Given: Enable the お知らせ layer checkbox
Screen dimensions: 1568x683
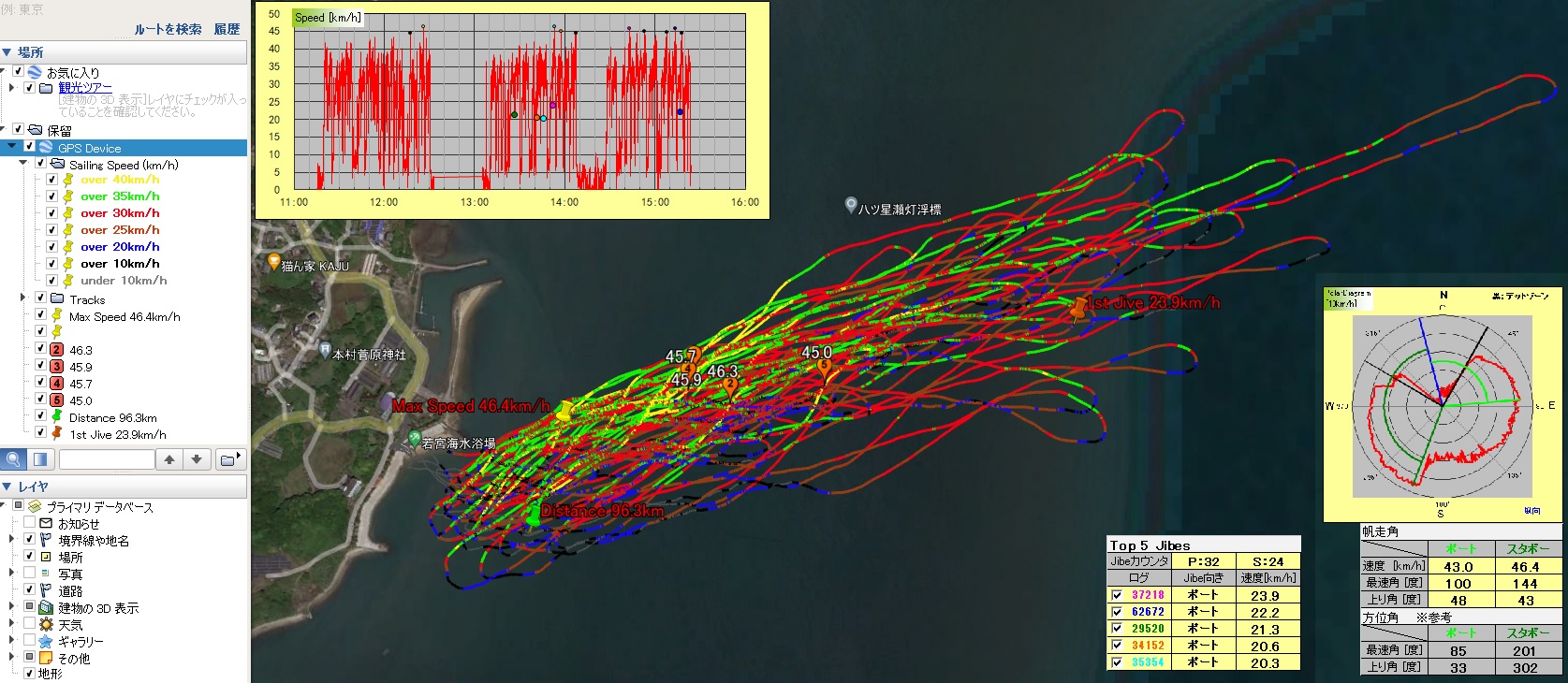Looking at the screenshot, I should click(x=29, y=523).
